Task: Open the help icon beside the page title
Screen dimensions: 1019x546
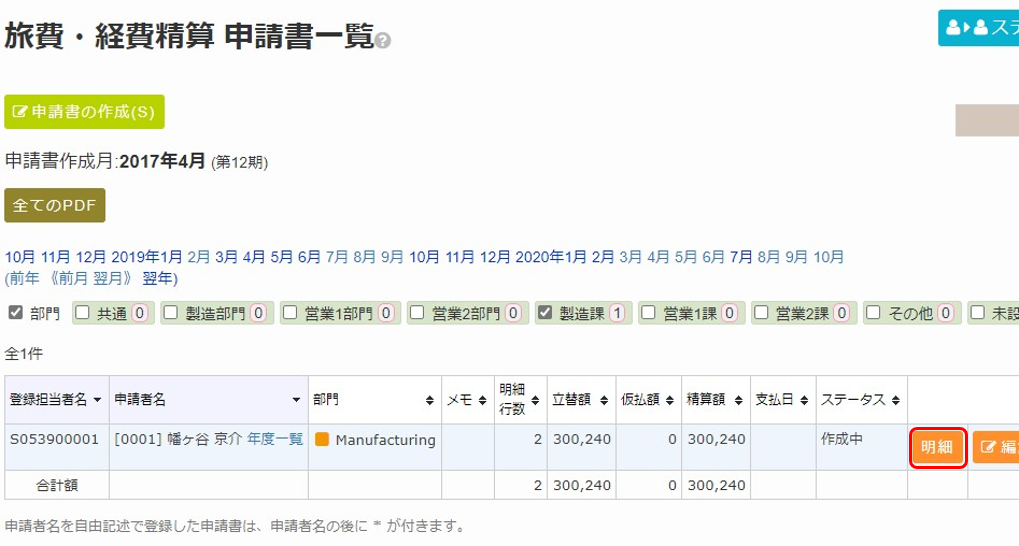Action: point(383,42)
